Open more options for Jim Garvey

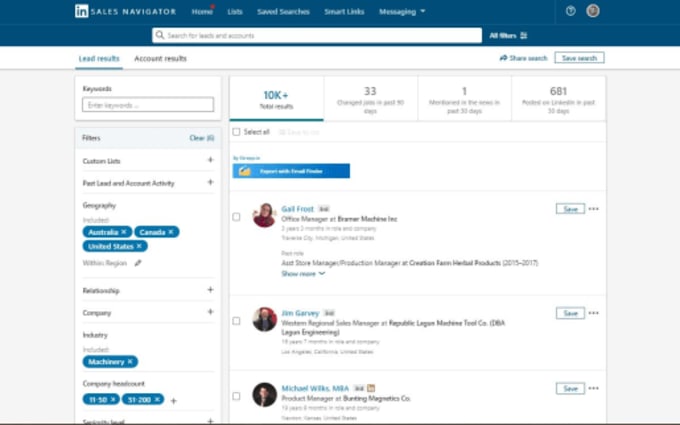tap(593, 313)
